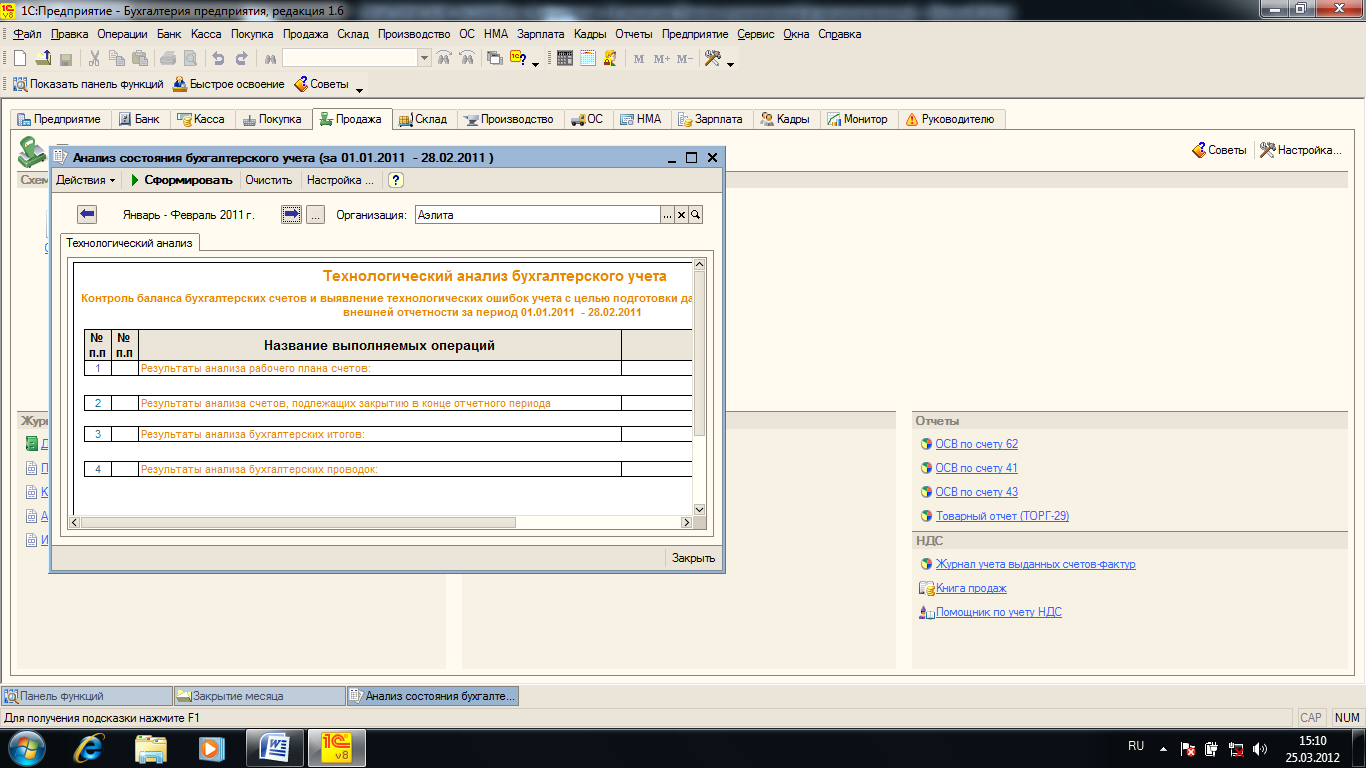Open the ОСВ по счету 62 link
The height and width of the screenshot is (768, 1366).
[976, 444]
